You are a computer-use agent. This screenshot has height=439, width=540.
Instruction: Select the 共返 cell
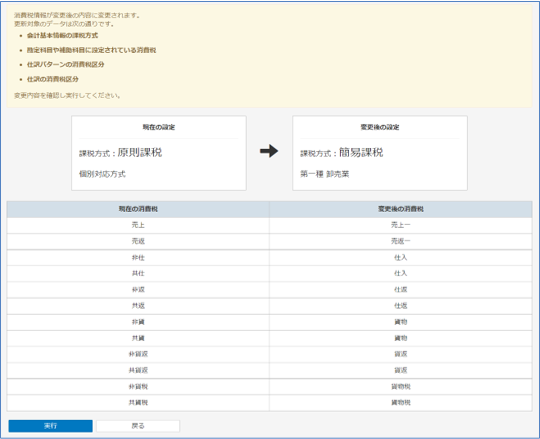[x=138, y=306]
